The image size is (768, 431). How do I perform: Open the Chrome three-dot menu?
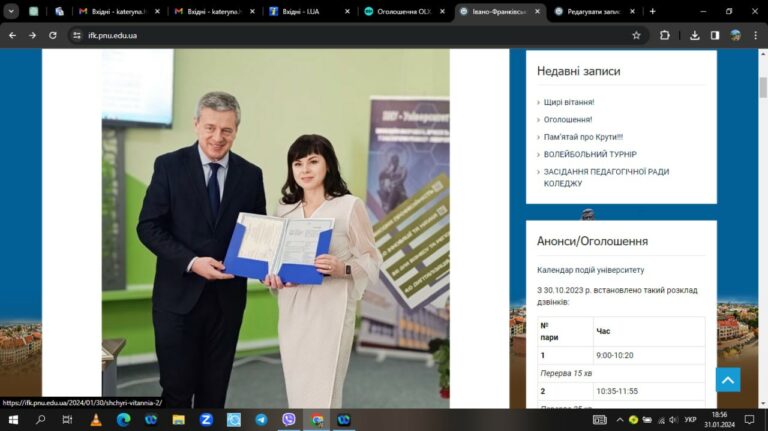point(756,35)
